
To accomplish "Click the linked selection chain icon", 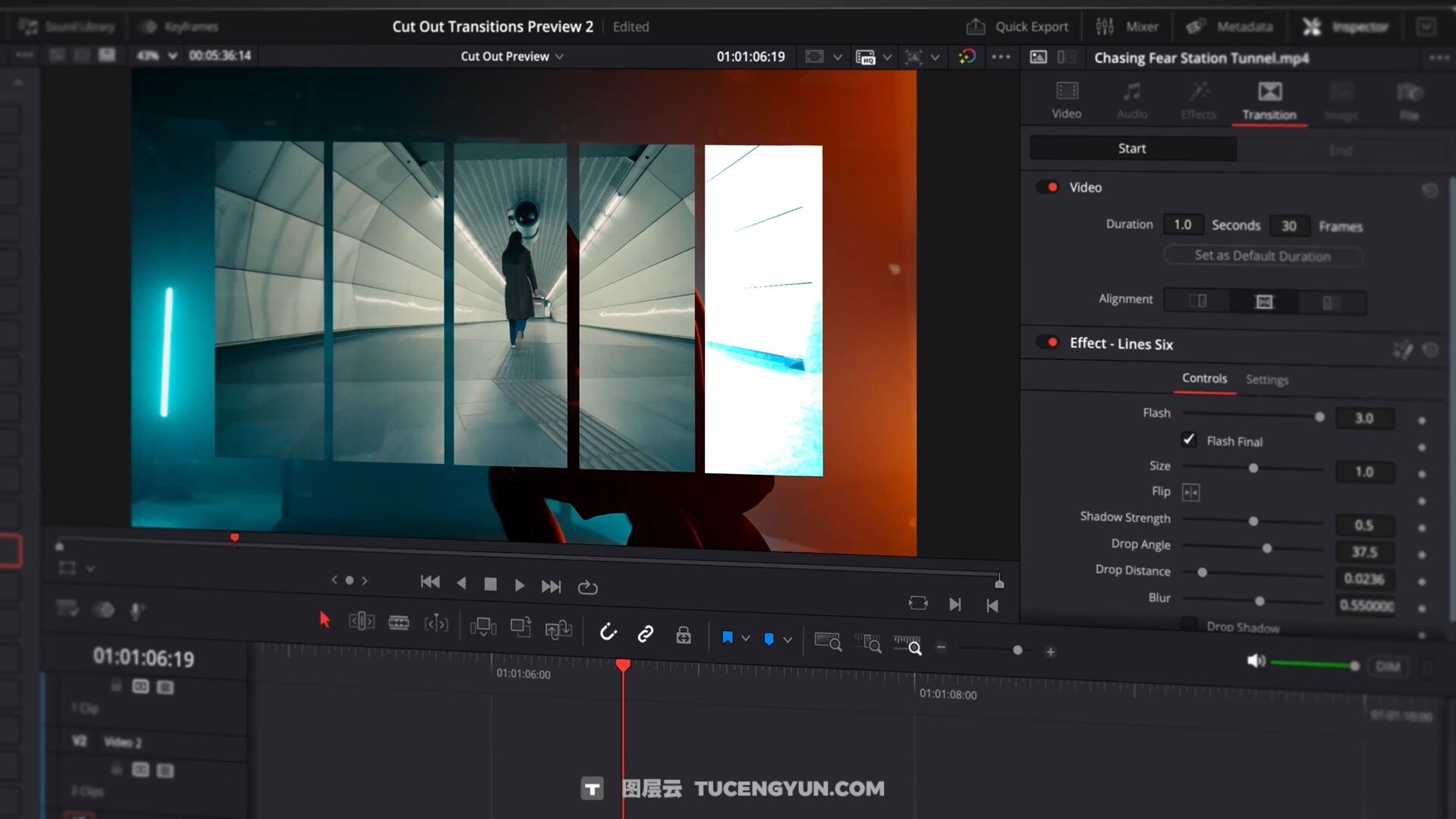I will (645, 634).
